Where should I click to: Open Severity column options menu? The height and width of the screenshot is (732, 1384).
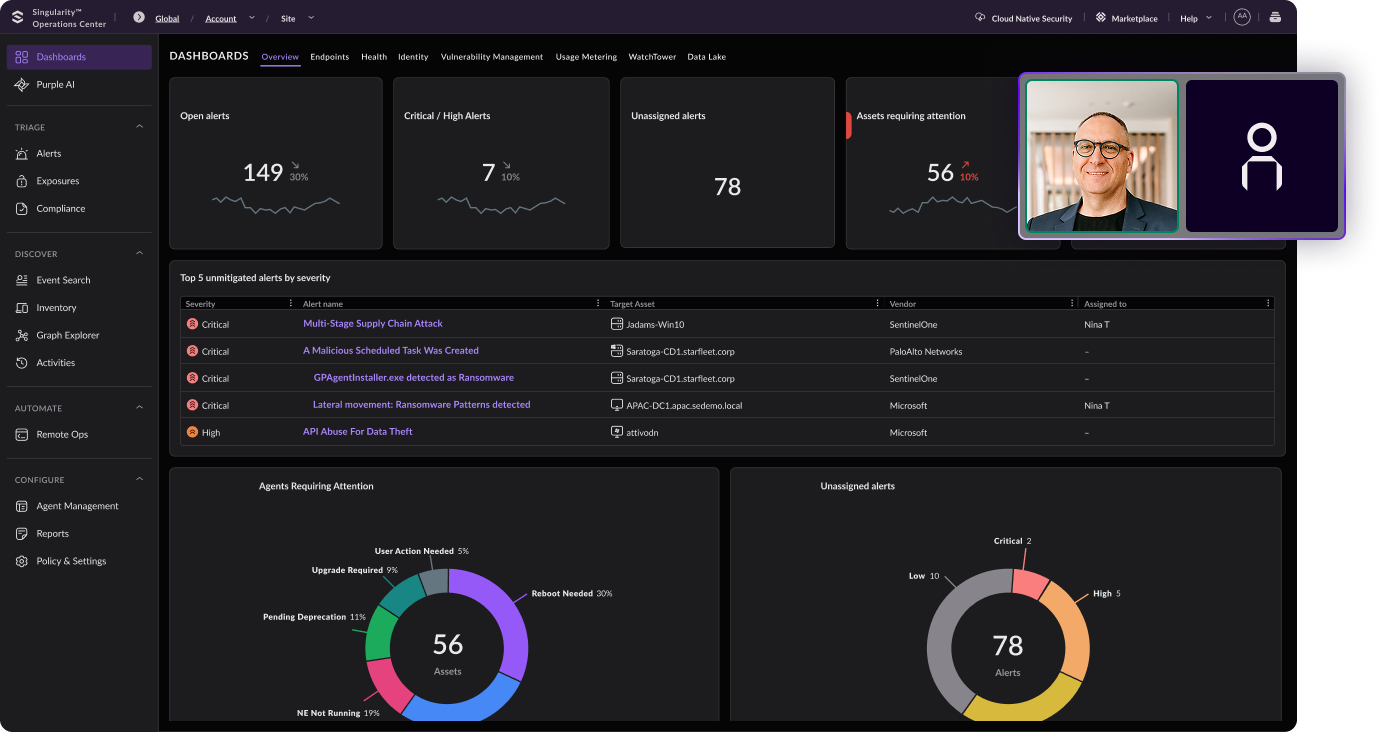click(x=291, y=304)
